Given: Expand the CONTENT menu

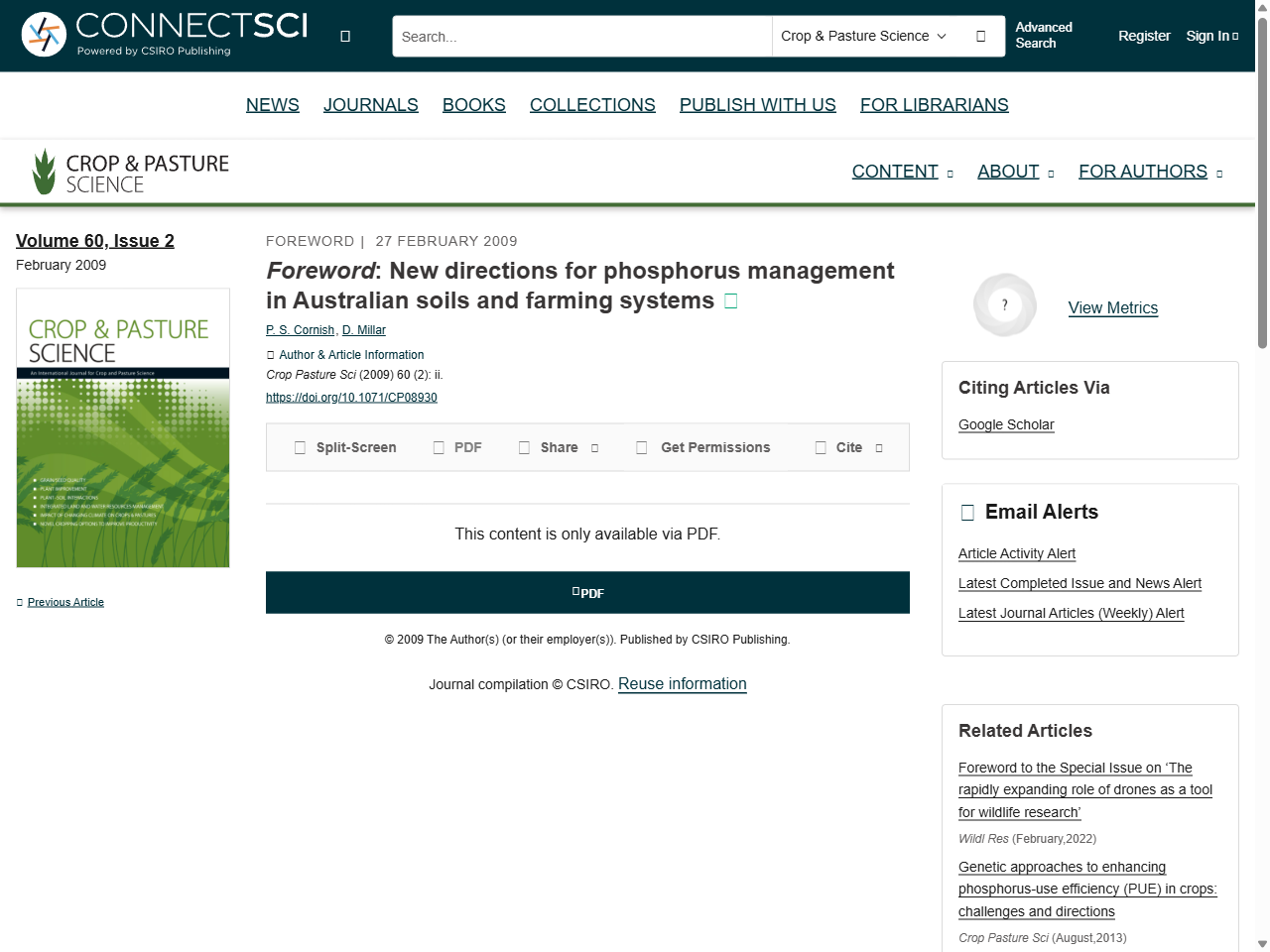Looking at the screenshot, I should pyautogui.click(x=902, y=172).
